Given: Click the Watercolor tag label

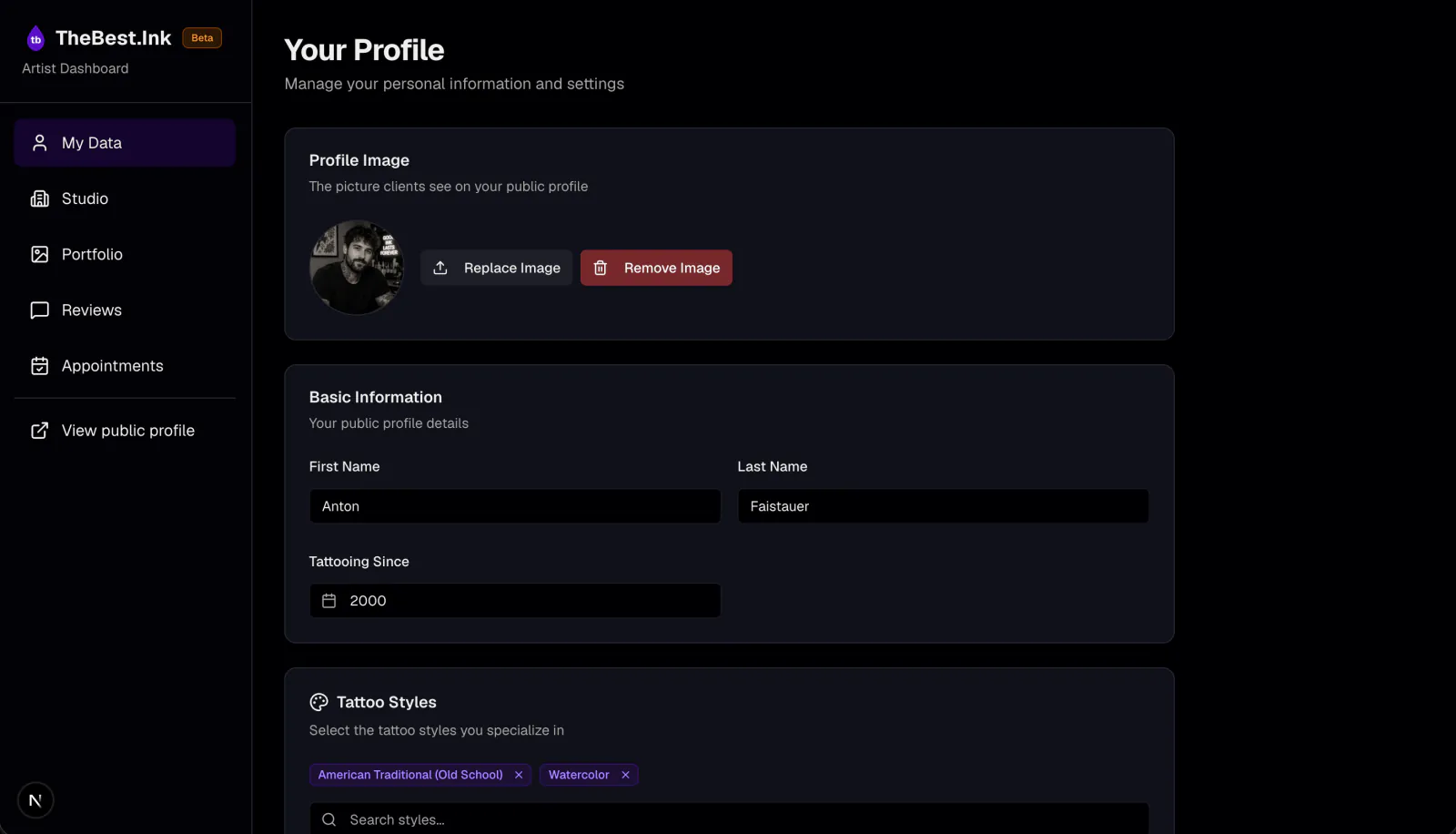Looking at the screenshot, I should pos(579,775).
